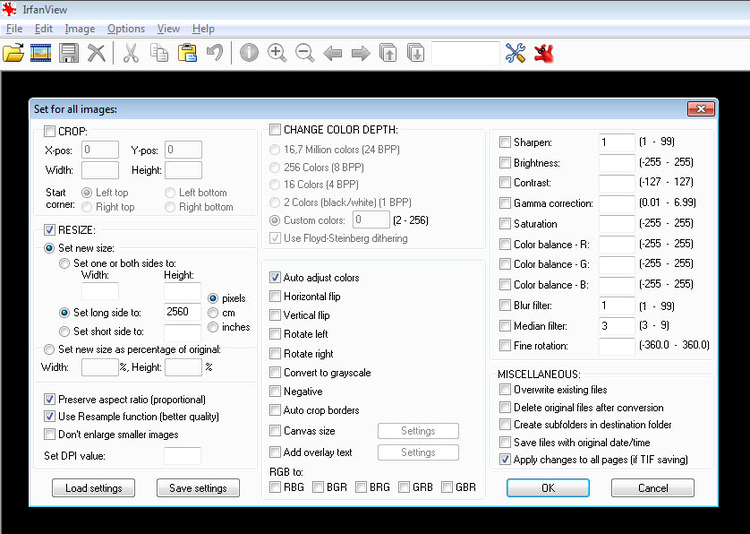This screenshot has height=534, width=750.
Task: Click the About IrfanView red mascot icon
Action: click(544, 53)
